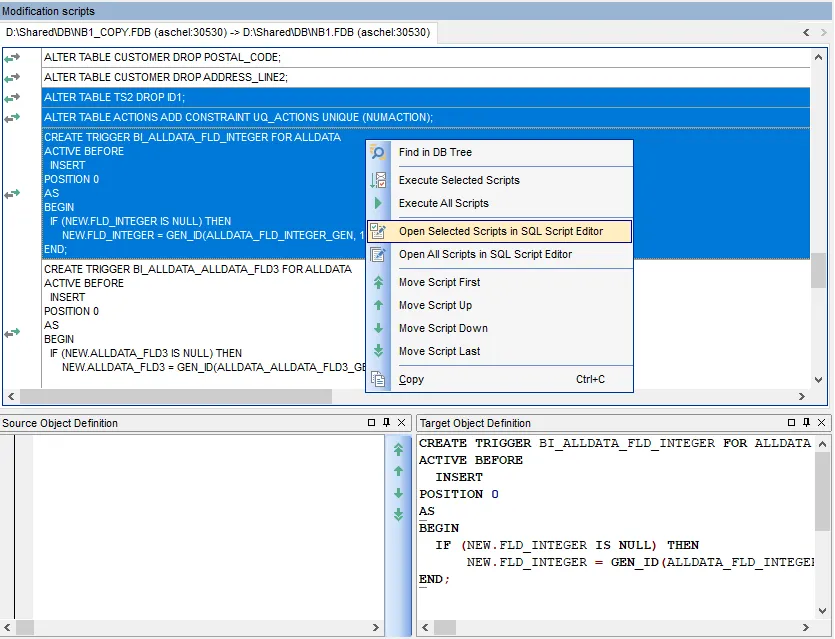Pin the Source Object Definition panel
835x639 pixels.
coord(387,423)
